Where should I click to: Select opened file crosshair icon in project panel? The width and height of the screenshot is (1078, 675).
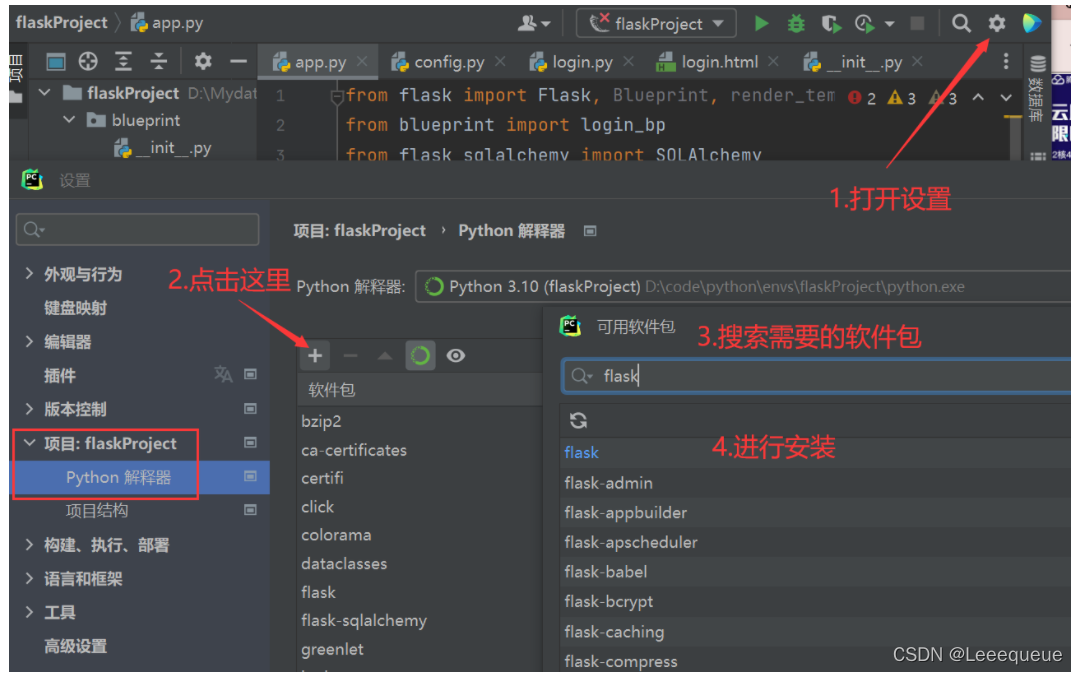(x=88, y=62)
